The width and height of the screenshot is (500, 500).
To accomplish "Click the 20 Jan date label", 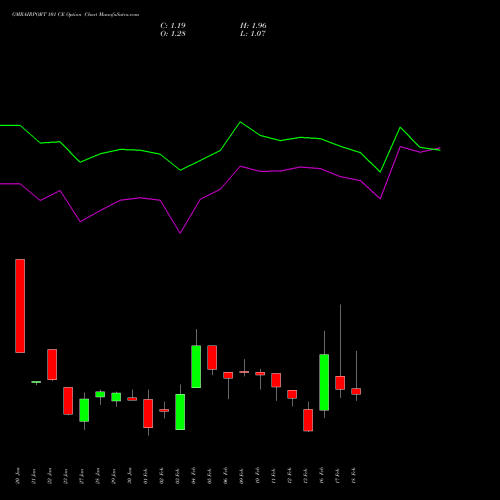I will pyautogui.click(x=18, y=476).
